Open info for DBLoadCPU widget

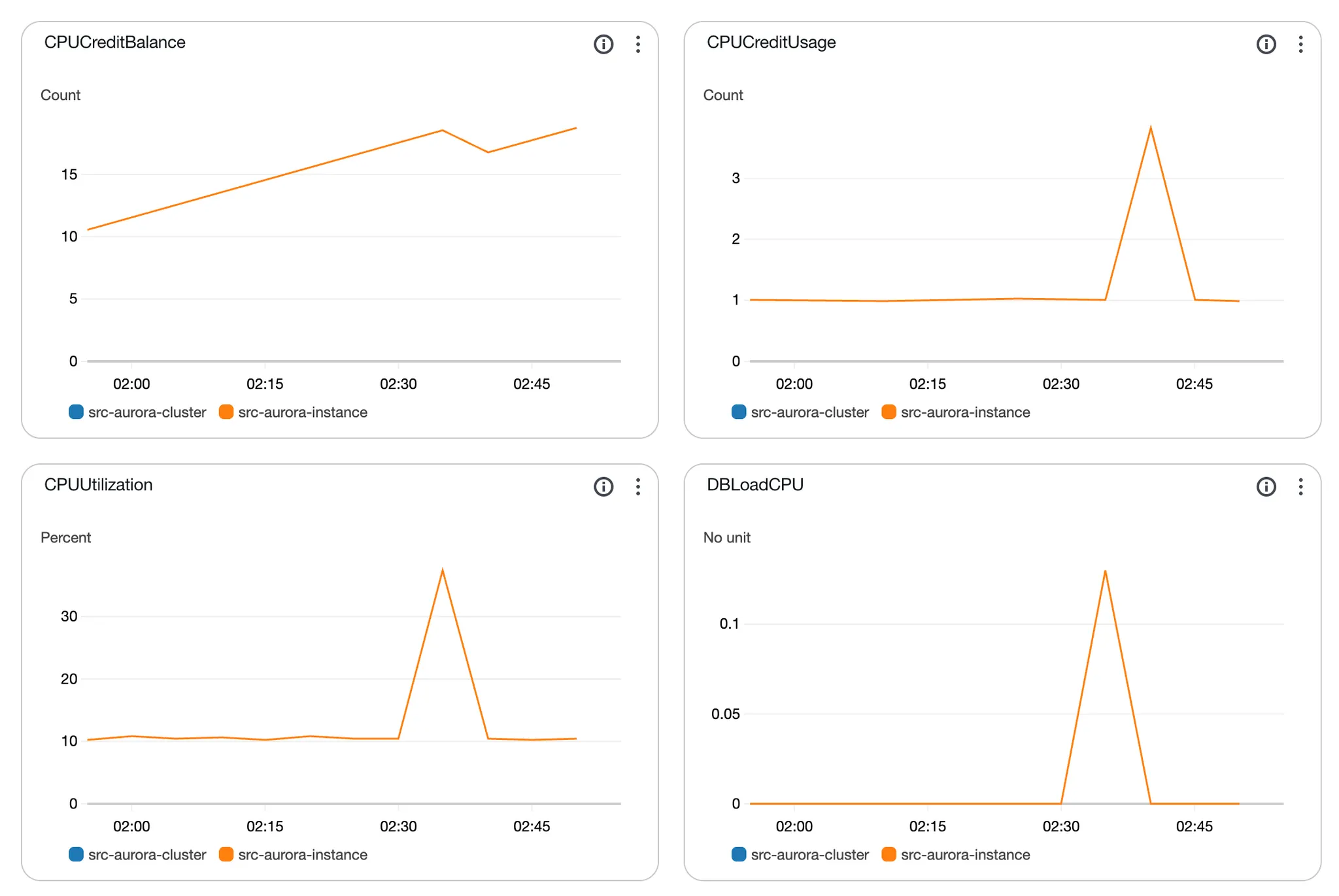point(1266,486)
